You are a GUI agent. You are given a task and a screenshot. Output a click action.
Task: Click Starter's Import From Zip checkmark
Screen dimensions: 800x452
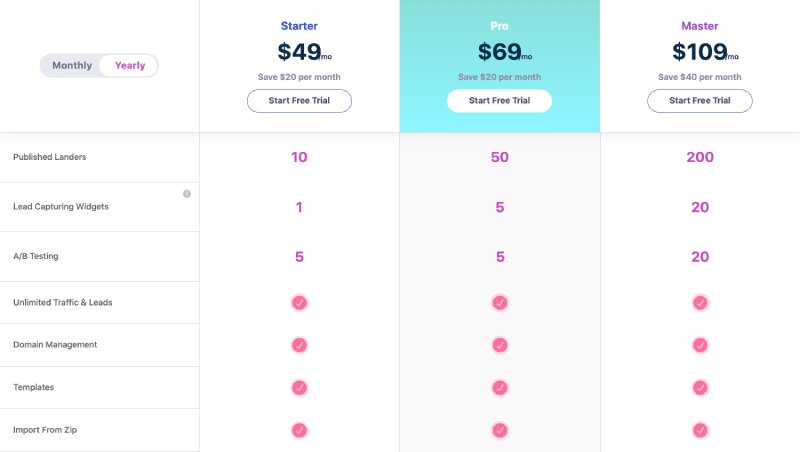point(299,431)
